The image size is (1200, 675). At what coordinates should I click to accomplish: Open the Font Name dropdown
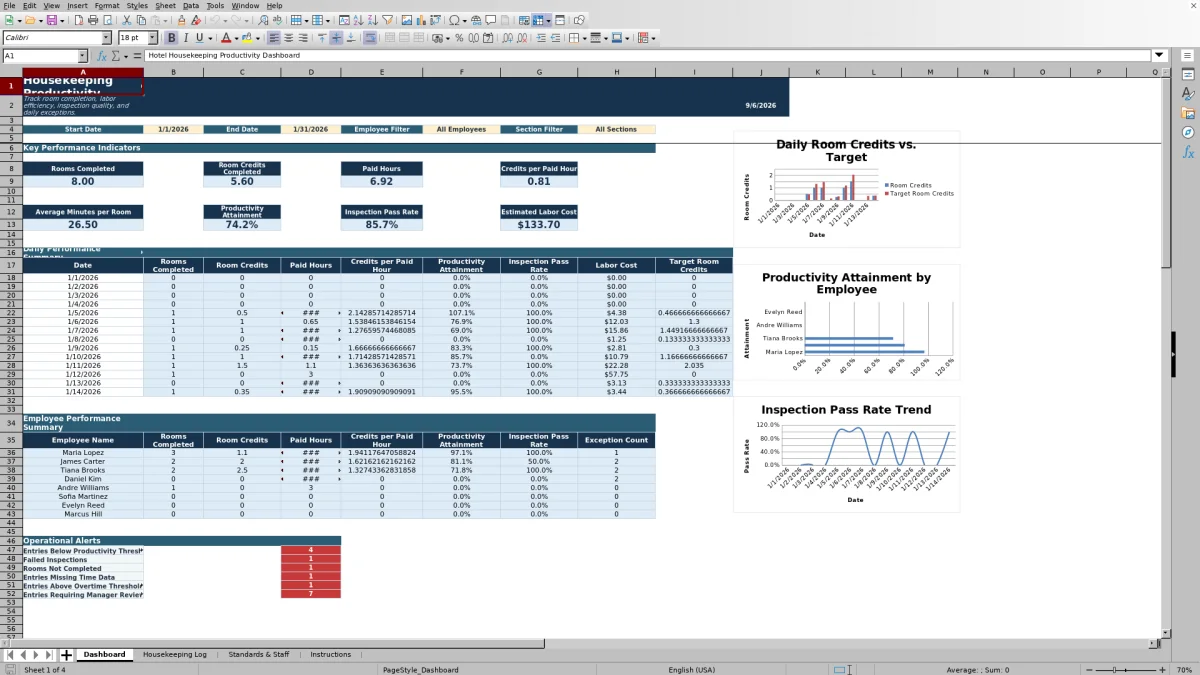(x=106, y=38)
